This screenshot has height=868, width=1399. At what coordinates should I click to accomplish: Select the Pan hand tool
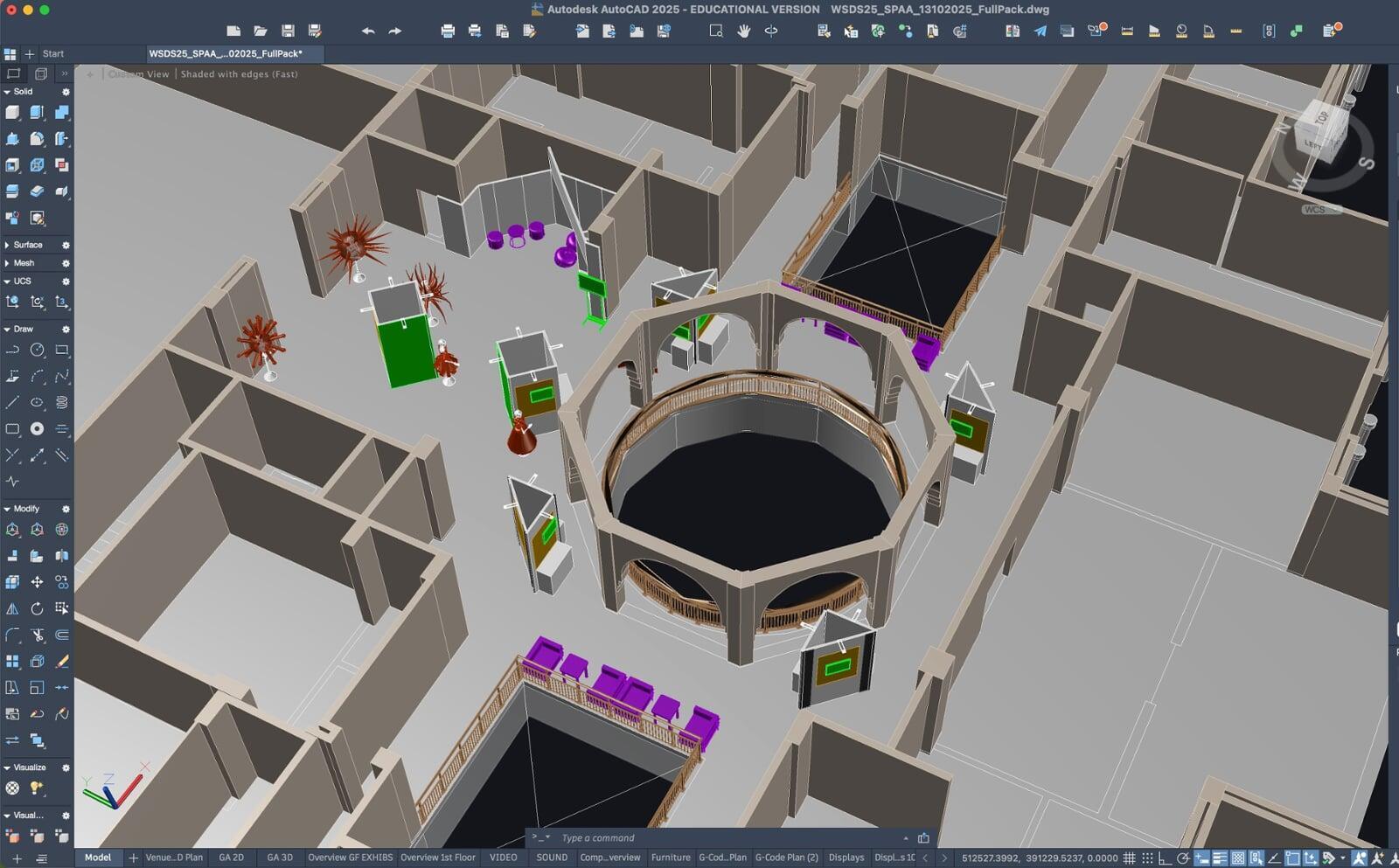tap(743, 31)
